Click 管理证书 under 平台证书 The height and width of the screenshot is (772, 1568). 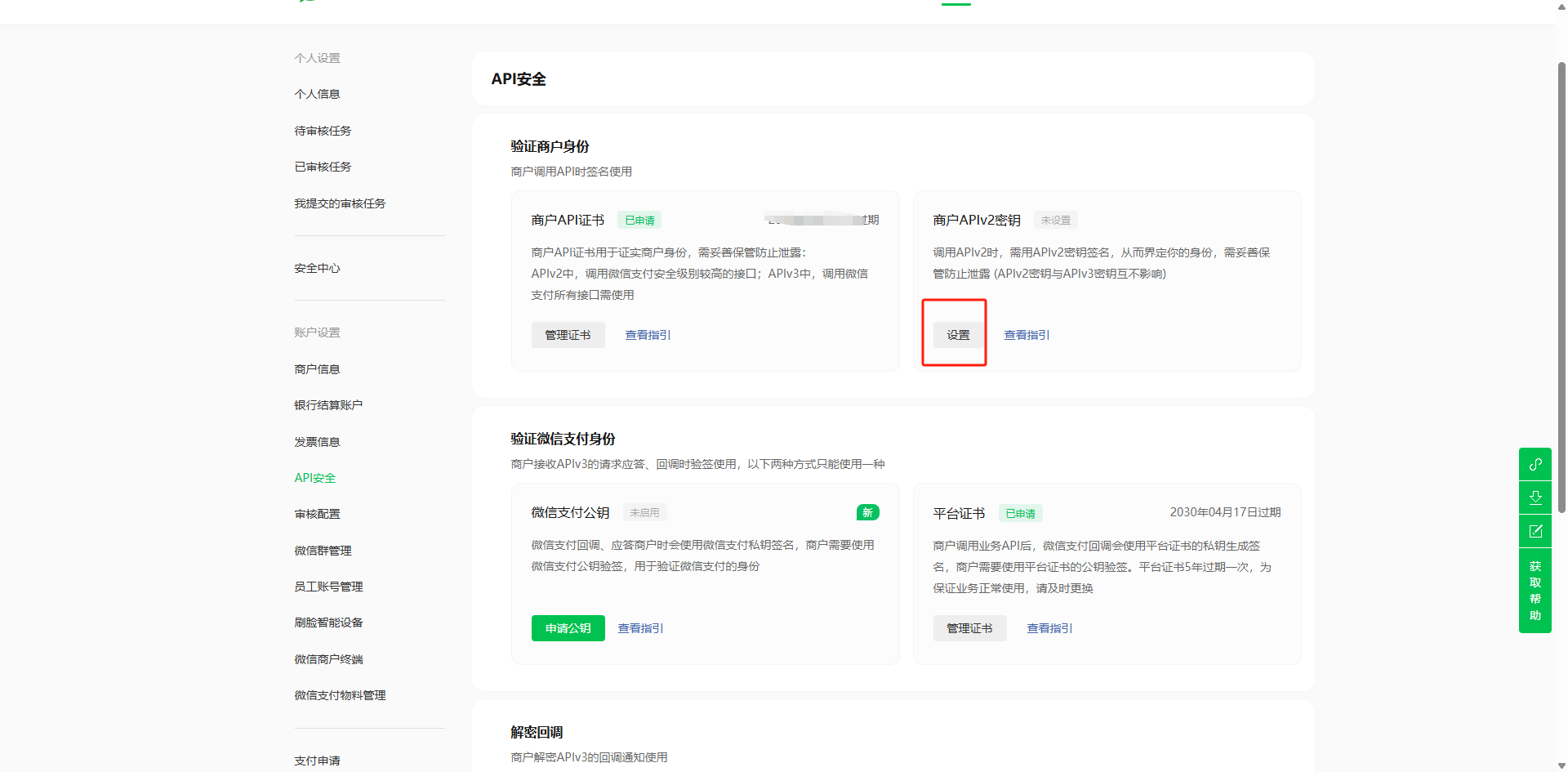click(x=969, y=628)
